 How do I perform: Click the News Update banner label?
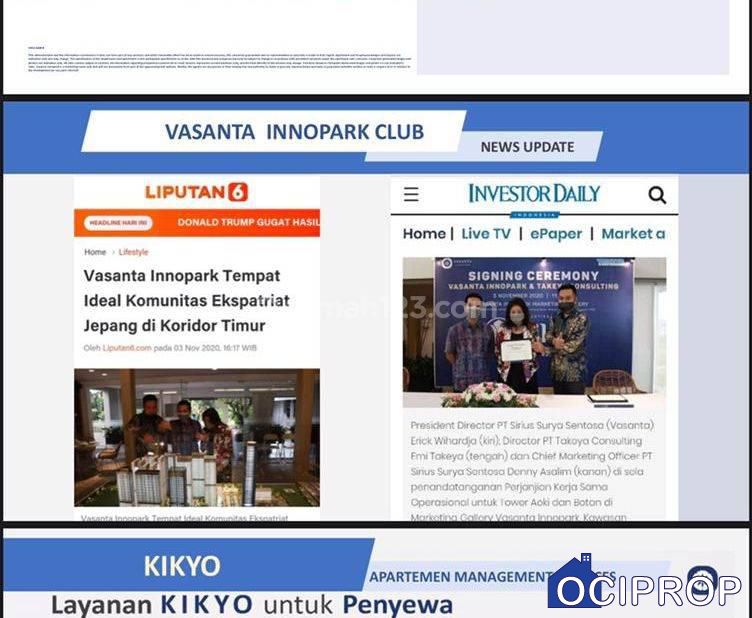point(527,147)
